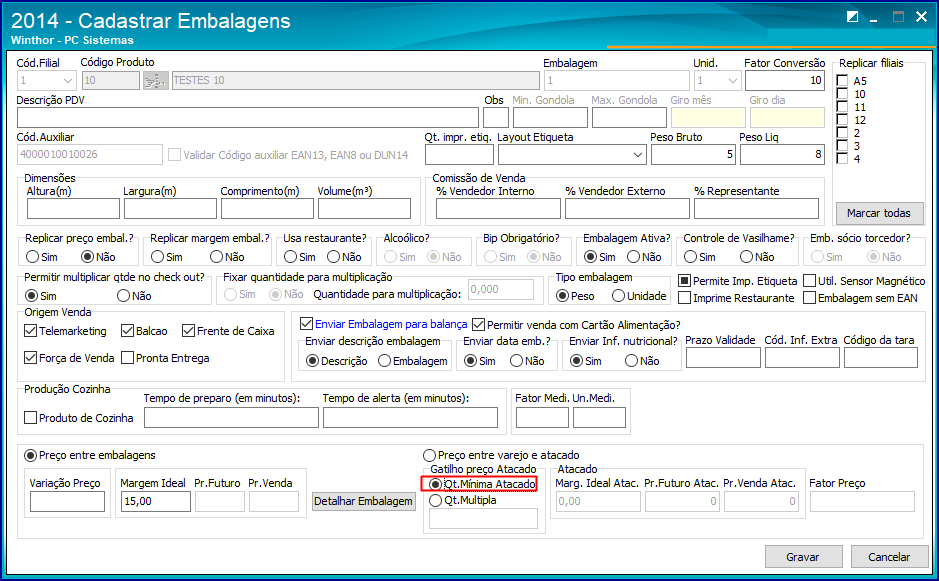939x581 pixels.
Task: Click the Altura(m) field
Action: [x=73, y=208]
